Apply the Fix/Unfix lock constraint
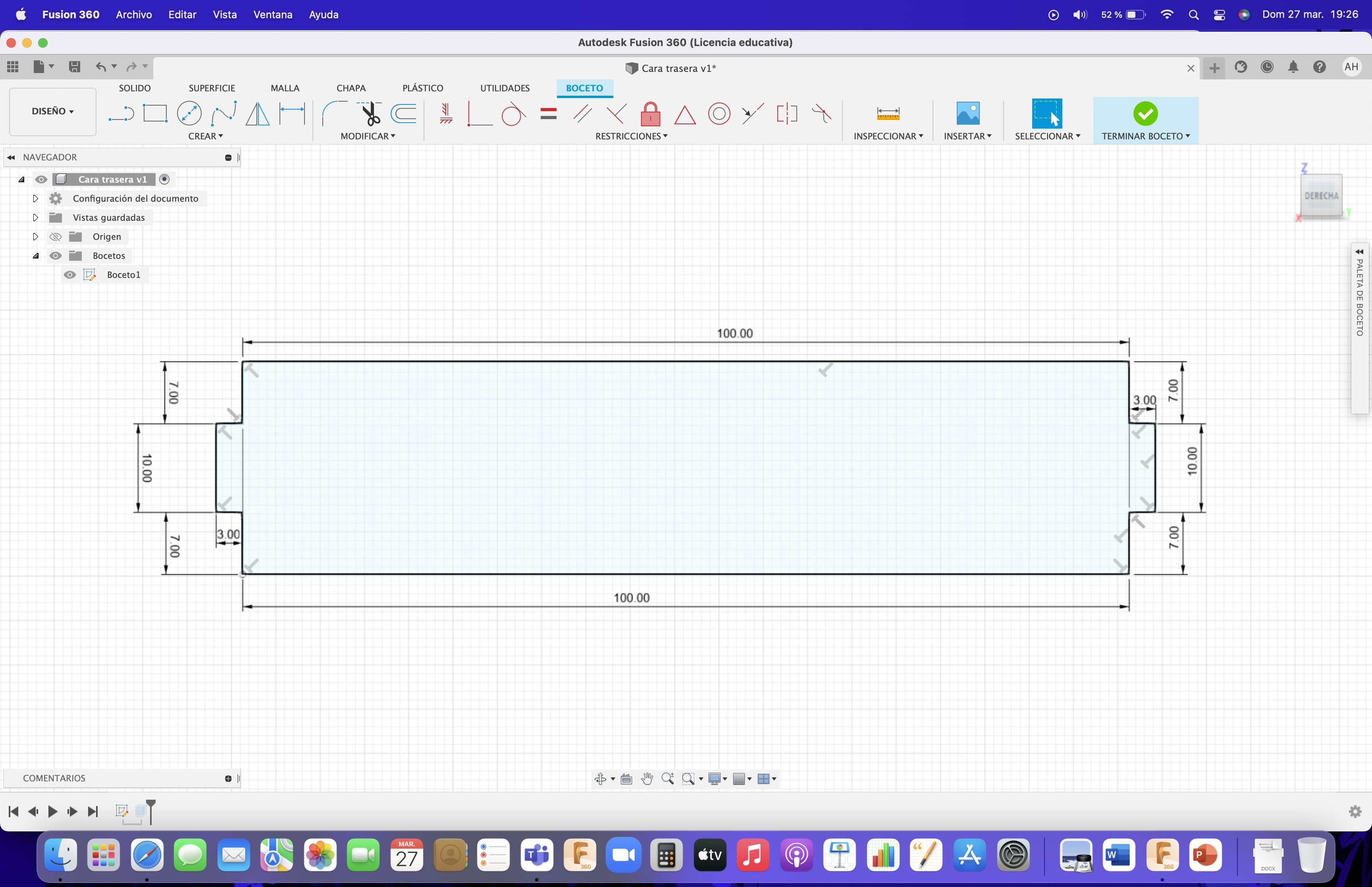This screenshot has width=1372, height=887. (x=651, y=114)
